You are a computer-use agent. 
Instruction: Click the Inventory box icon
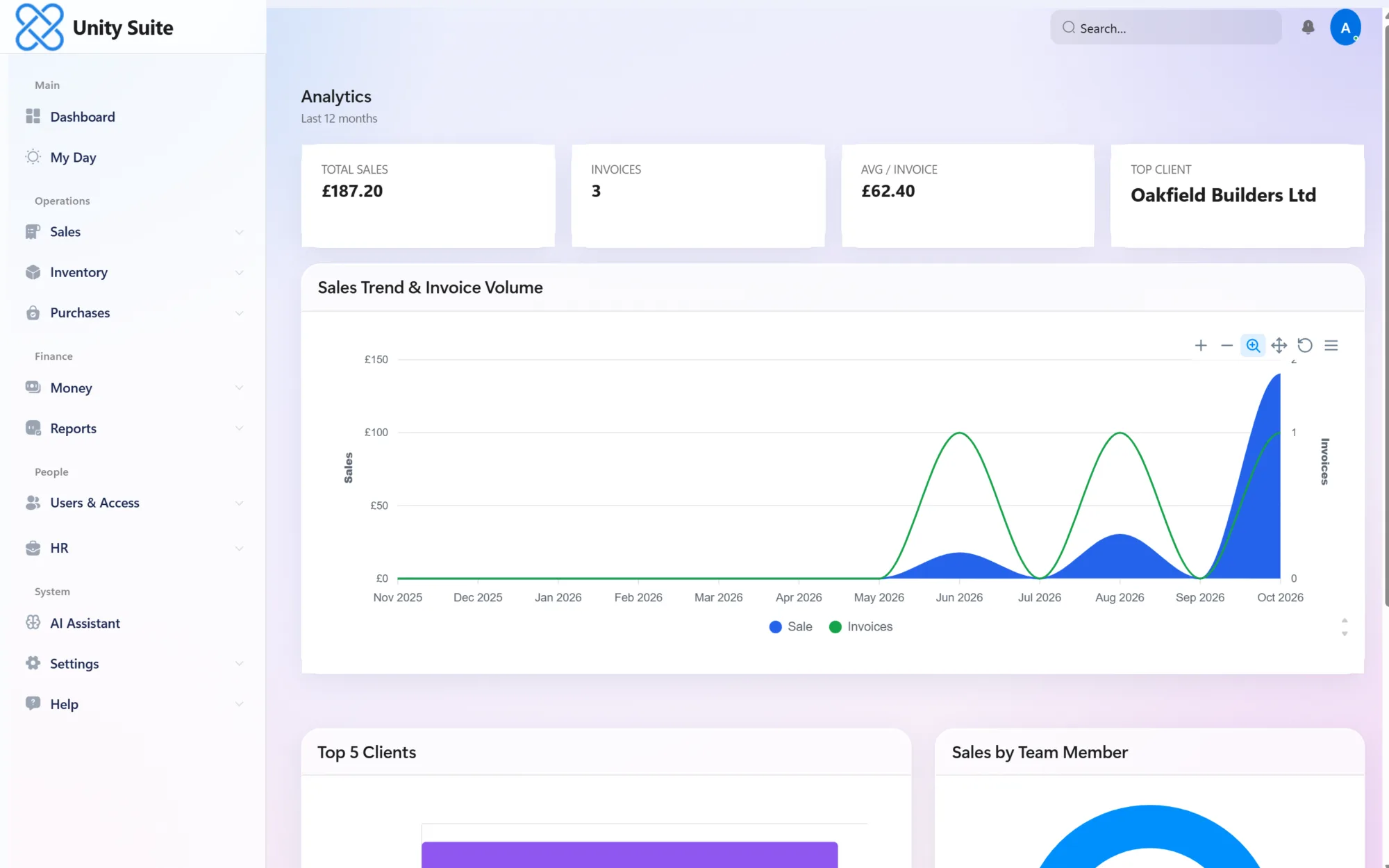33,272
